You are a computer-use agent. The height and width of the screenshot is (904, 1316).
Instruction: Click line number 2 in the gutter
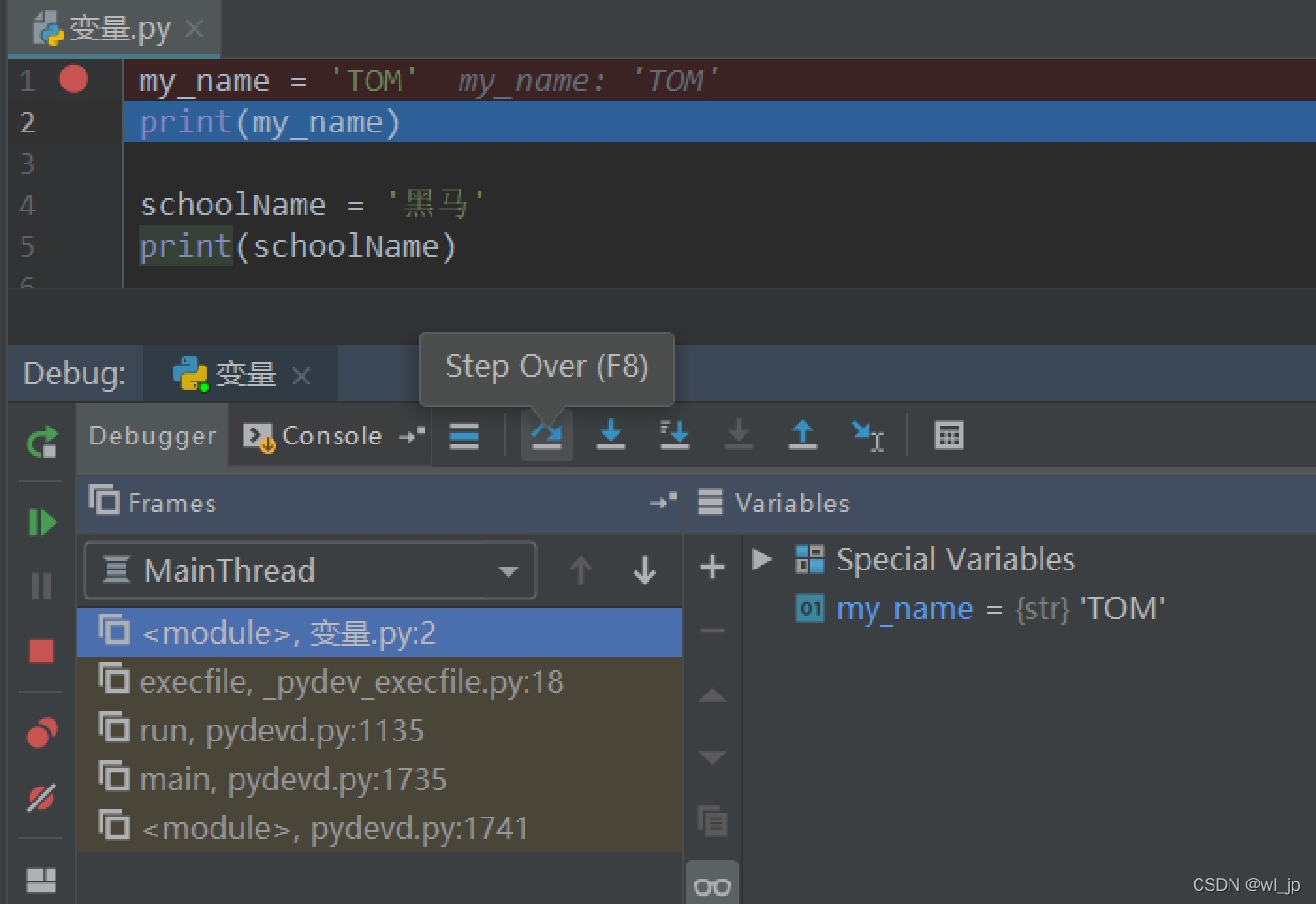(27, 122)
